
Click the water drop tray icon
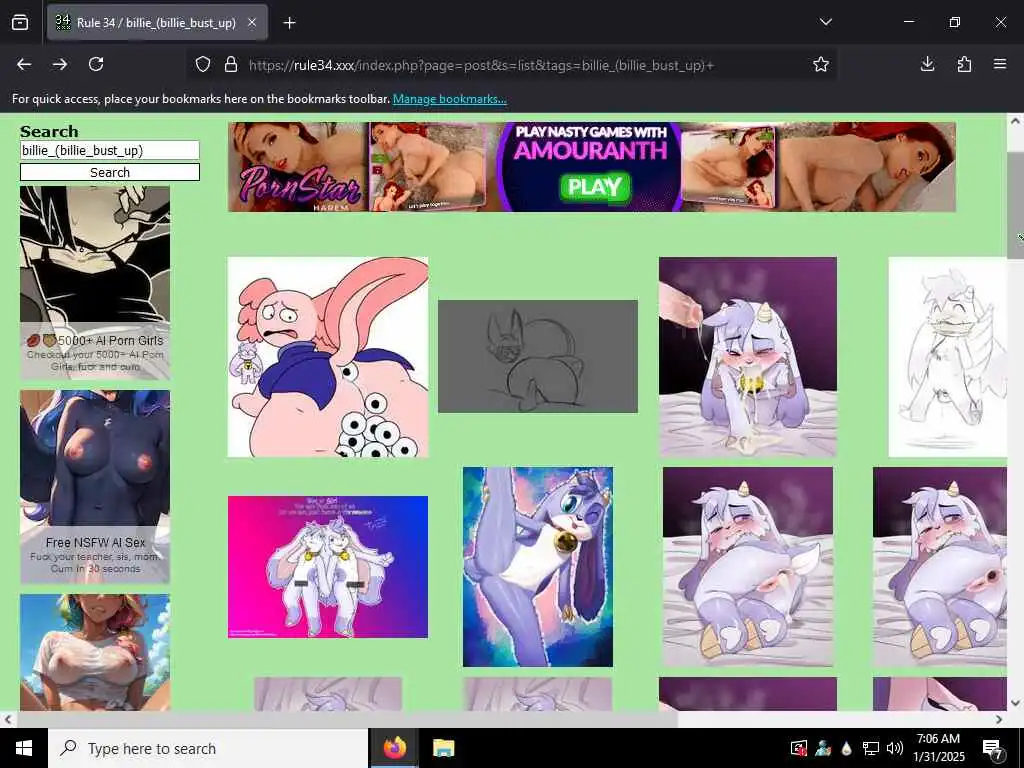point(846,748)
